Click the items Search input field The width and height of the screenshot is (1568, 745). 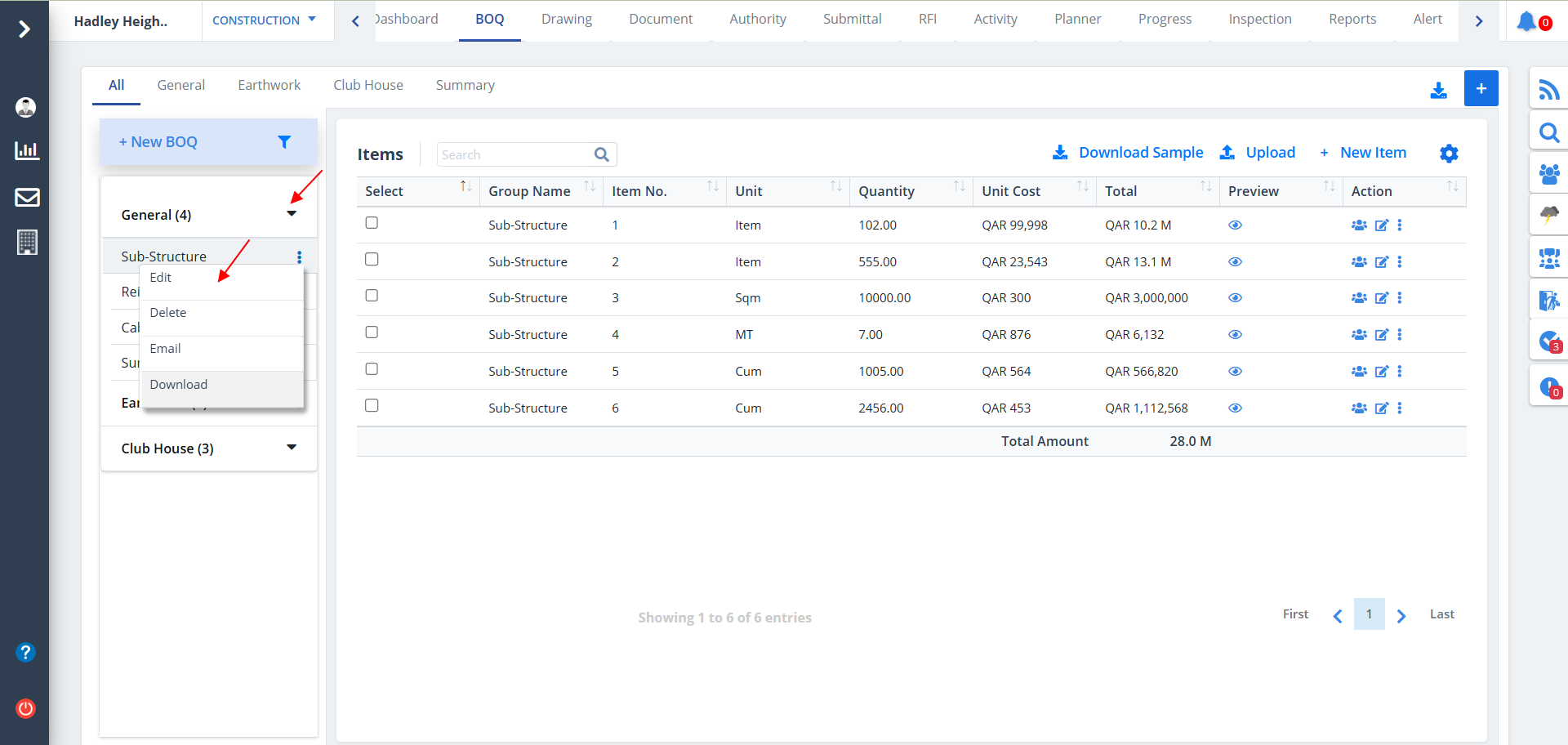click(x=514, y=154)
